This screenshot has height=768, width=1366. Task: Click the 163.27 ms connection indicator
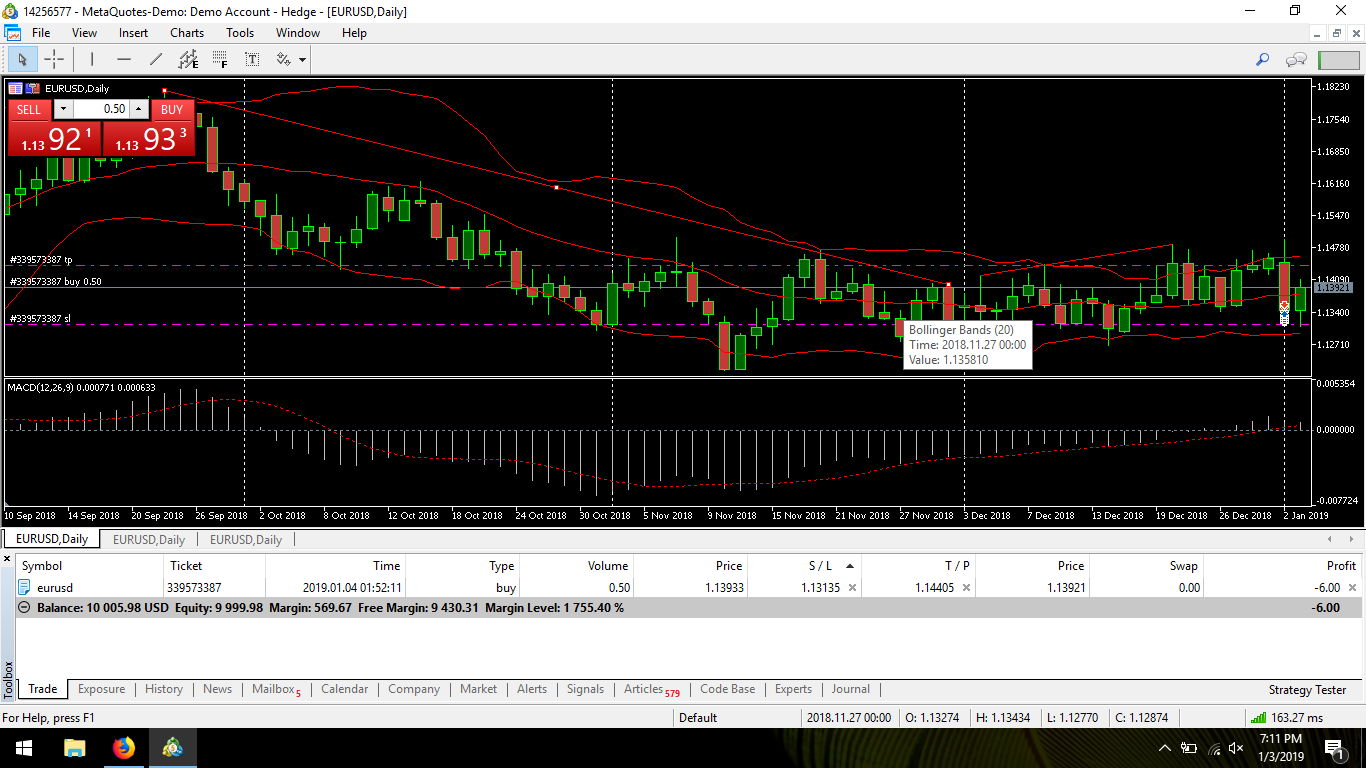[1288, 717]
